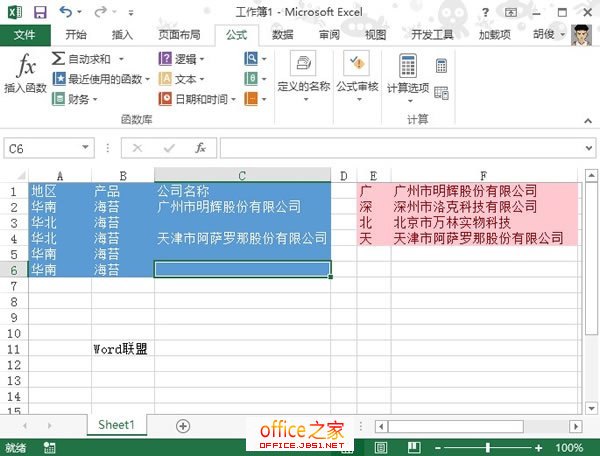Open Date and Time functions clock icon
The image size is (600, 456).
tap(165, 99)
